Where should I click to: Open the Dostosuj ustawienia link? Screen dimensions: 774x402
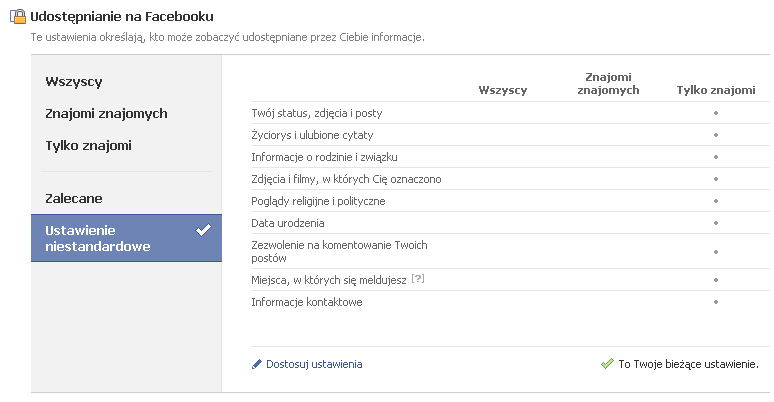click(314, 364)
